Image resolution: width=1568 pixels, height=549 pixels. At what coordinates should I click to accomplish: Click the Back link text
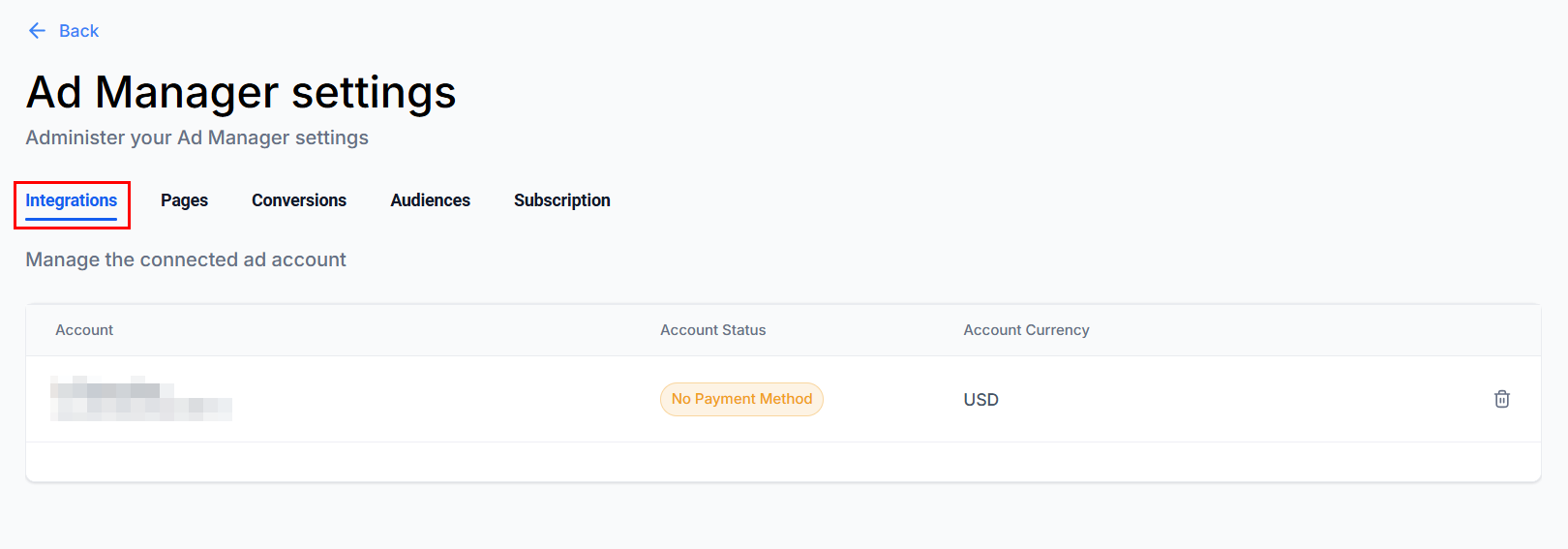point(78,31)
